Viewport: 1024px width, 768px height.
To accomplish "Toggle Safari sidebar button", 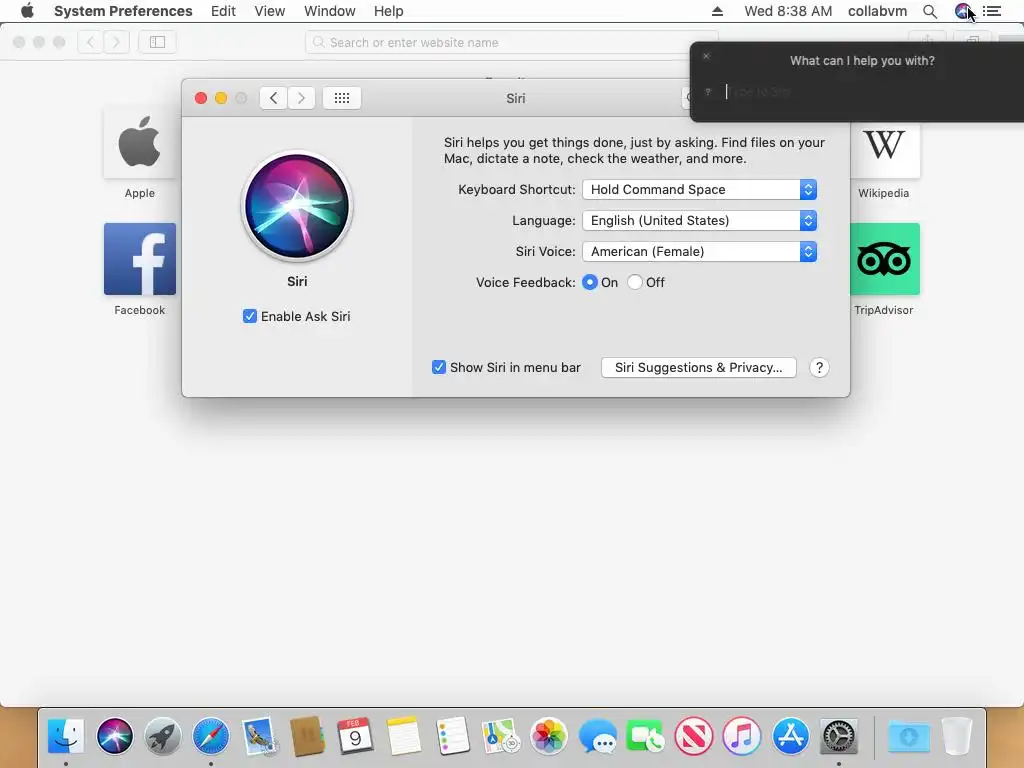I will [x=157, y=42].
